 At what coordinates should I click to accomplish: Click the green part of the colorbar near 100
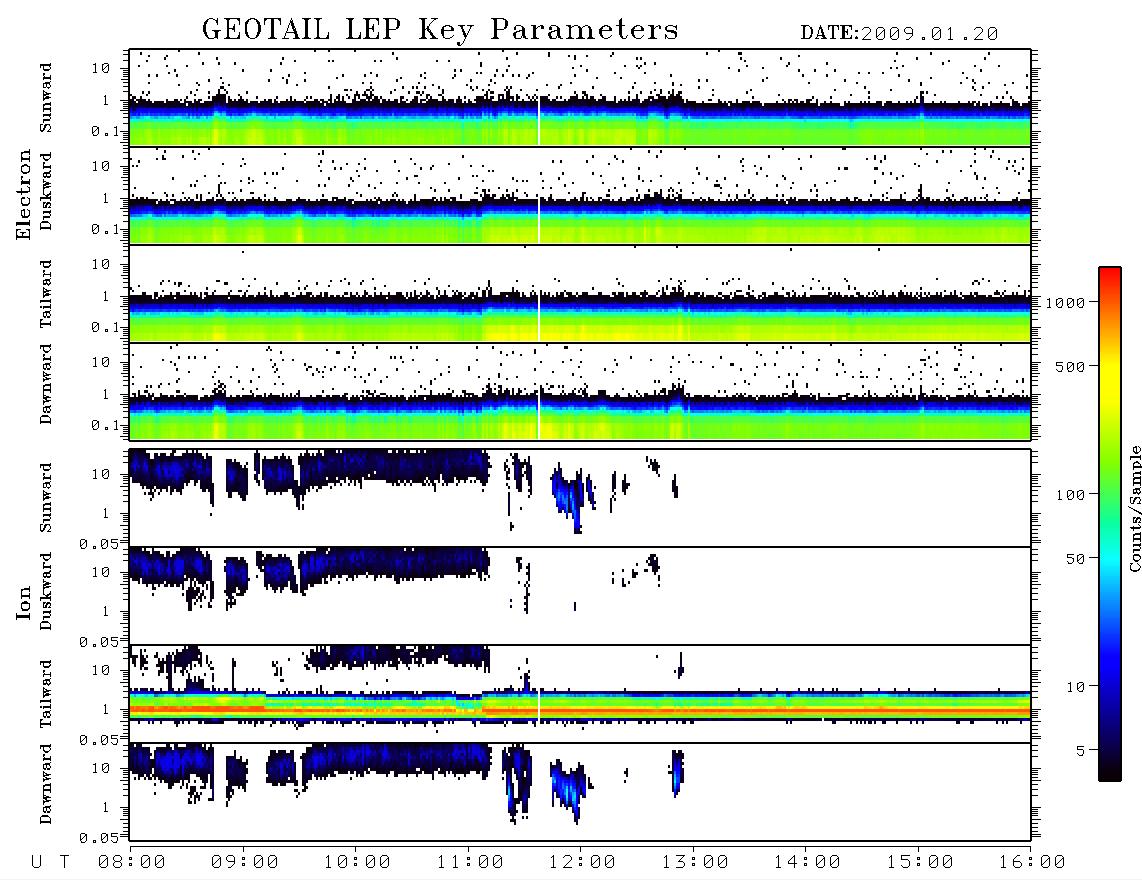tap(1109, 495)
